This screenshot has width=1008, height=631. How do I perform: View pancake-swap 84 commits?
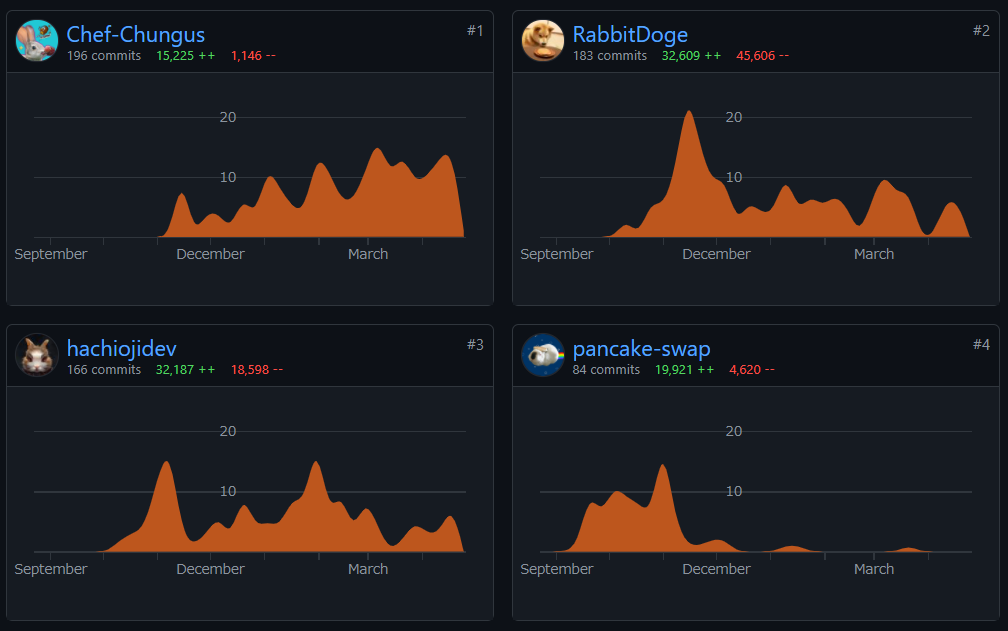pyautogui.click(x=606, y=369)
